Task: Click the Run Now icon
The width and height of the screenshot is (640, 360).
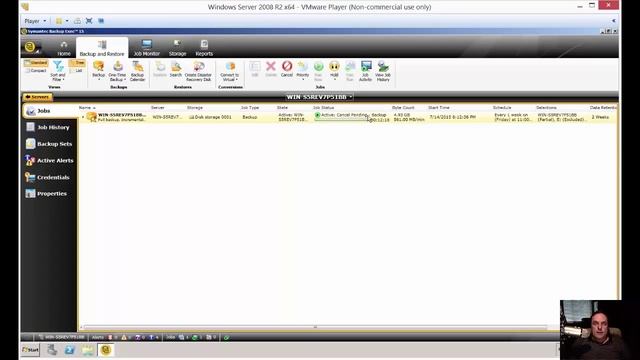Action: [x=318, y=71]
